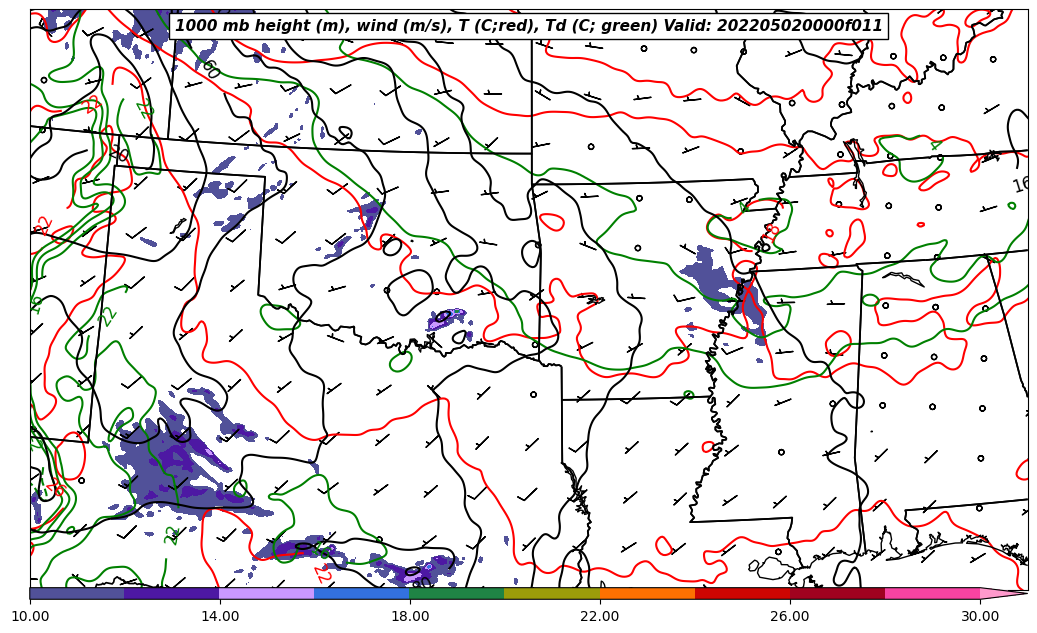
Task: Click the 22.00 colorbar tick label
Action: click(x=600, y=616)
